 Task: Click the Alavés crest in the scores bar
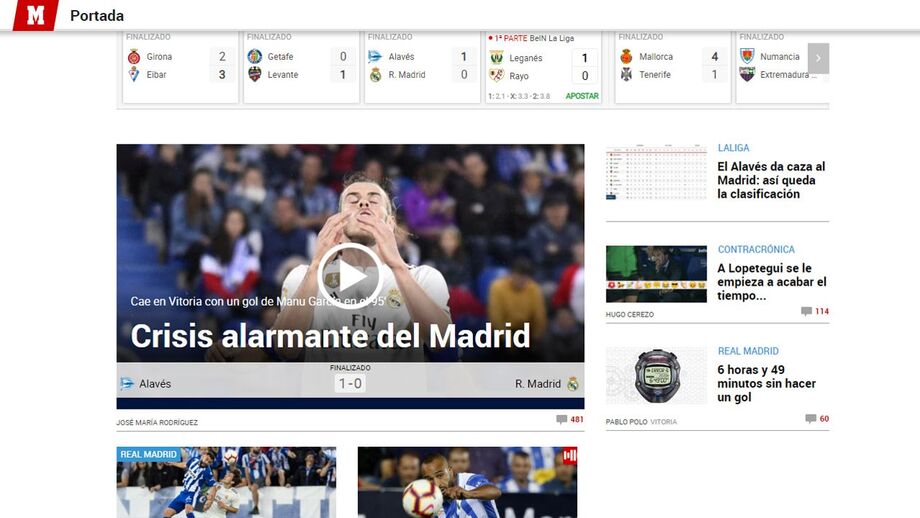(x=375, y=56)
